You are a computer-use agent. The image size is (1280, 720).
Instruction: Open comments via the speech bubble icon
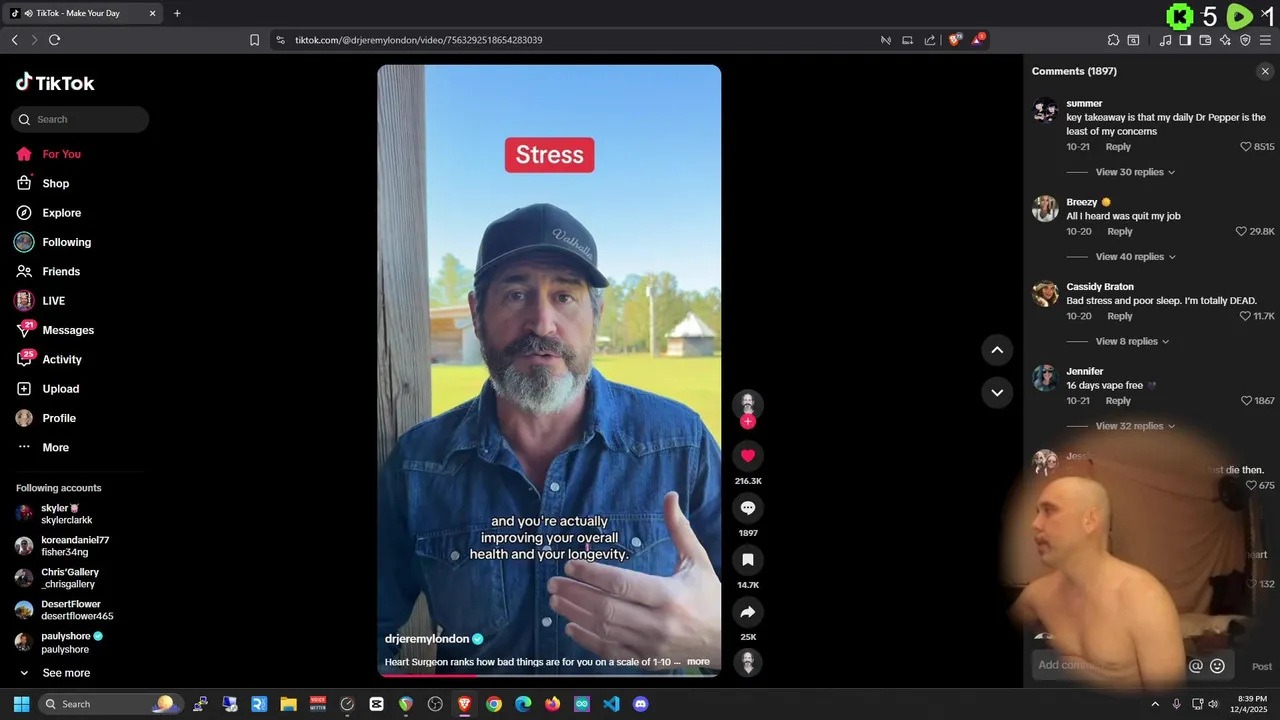748,508
